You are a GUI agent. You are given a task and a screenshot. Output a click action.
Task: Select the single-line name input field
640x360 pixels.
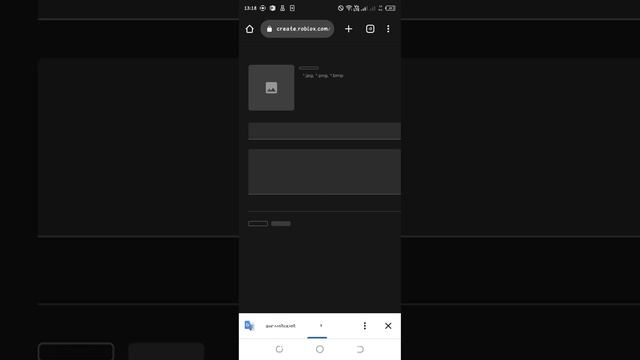(x=324, y=131)
